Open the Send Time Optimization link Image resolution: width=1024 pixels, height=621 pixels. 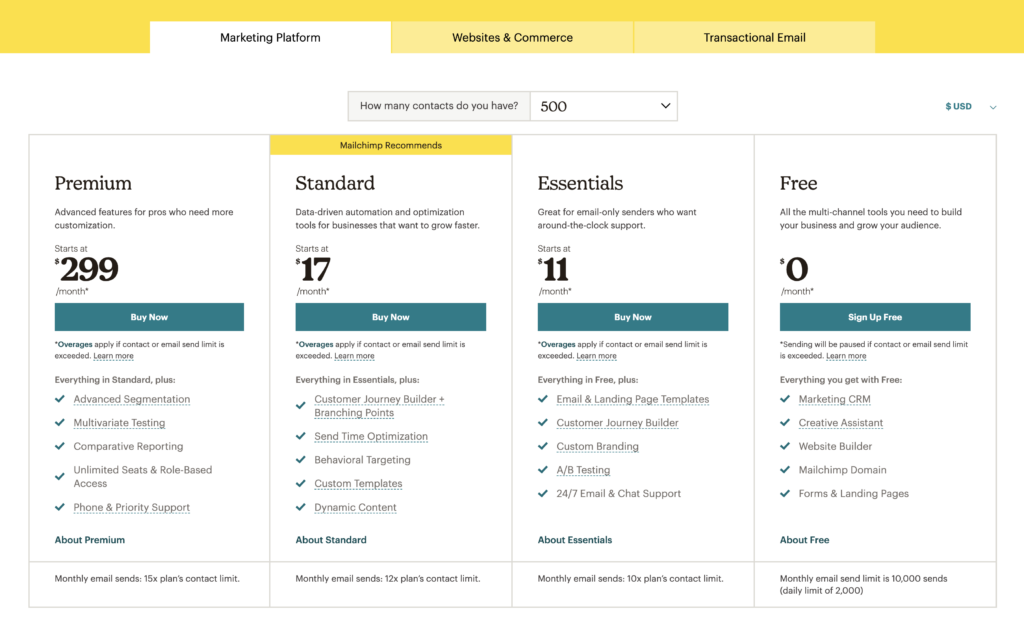point(371,436)
